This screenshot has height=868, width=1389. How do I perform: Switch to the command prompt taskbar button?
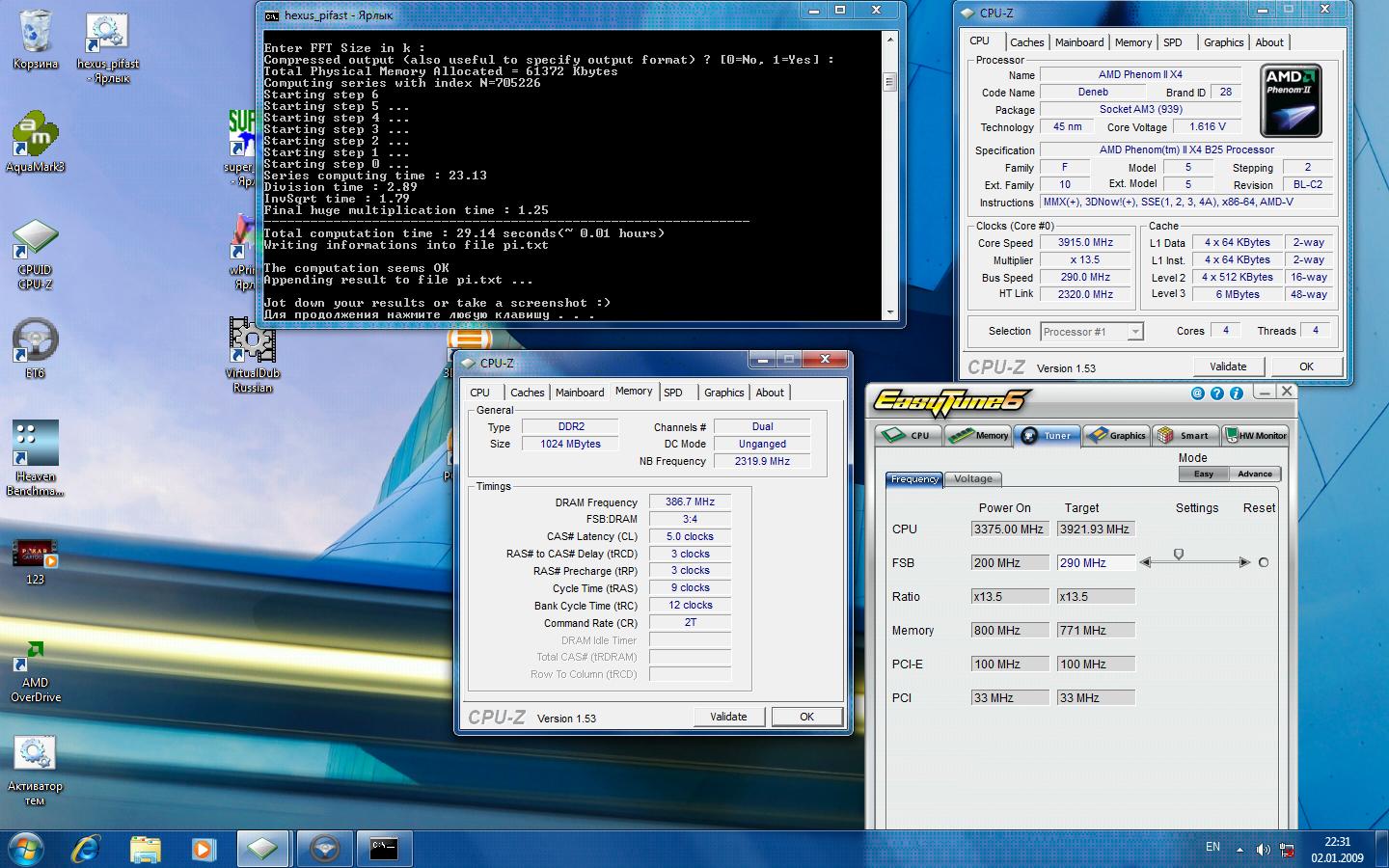[x=385, y=849]
